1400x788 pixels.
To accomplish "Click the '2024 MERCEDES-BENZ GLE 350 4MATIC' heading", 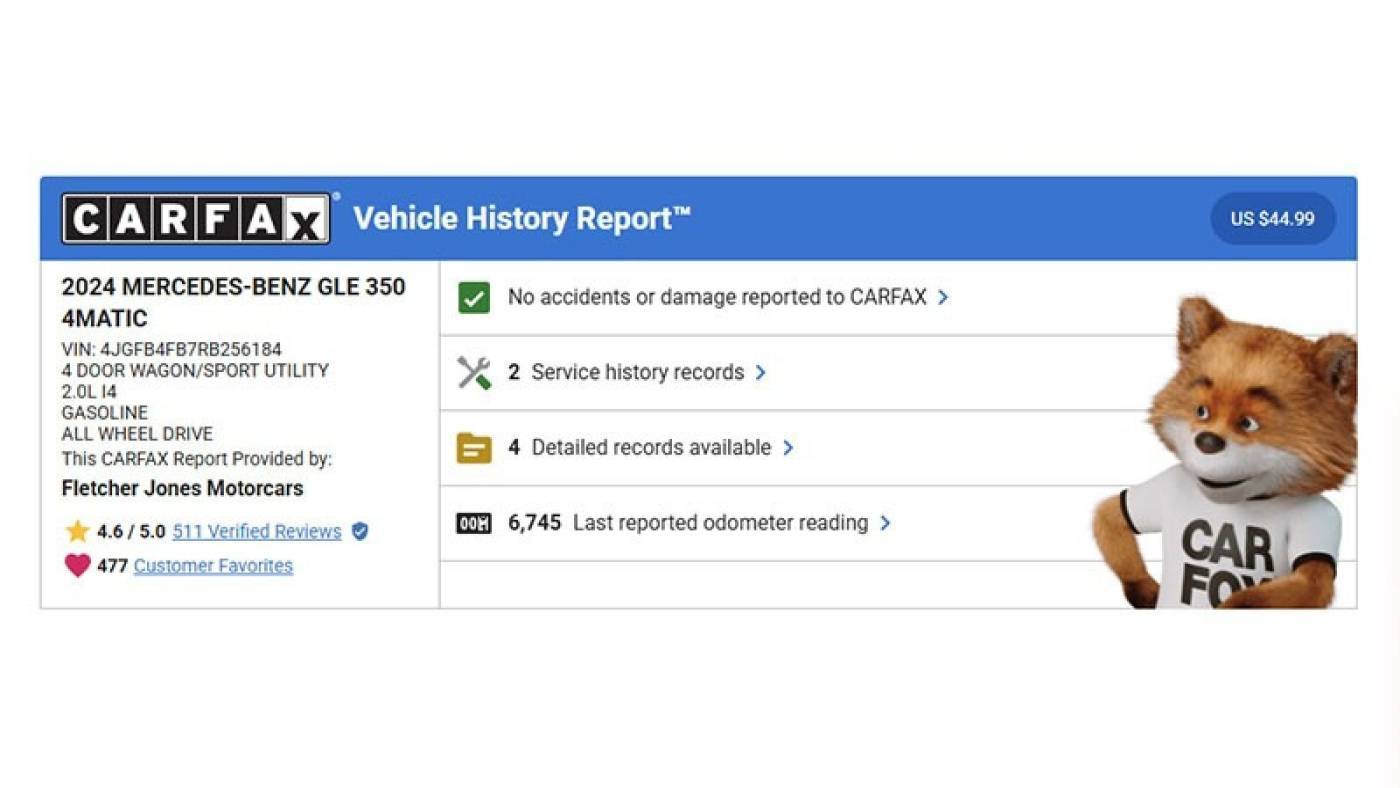I will (x=234, y=302).
